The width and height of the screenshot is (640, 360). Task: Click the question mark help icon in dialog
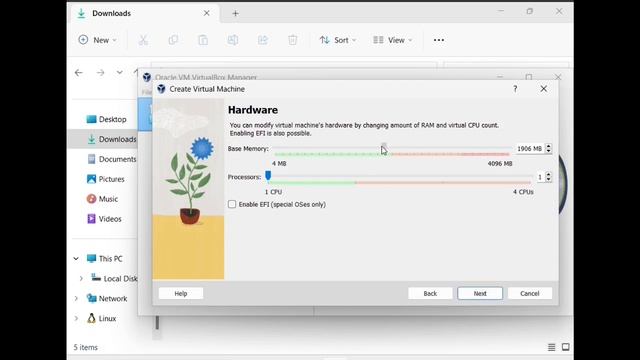click(x=515, y=89)
